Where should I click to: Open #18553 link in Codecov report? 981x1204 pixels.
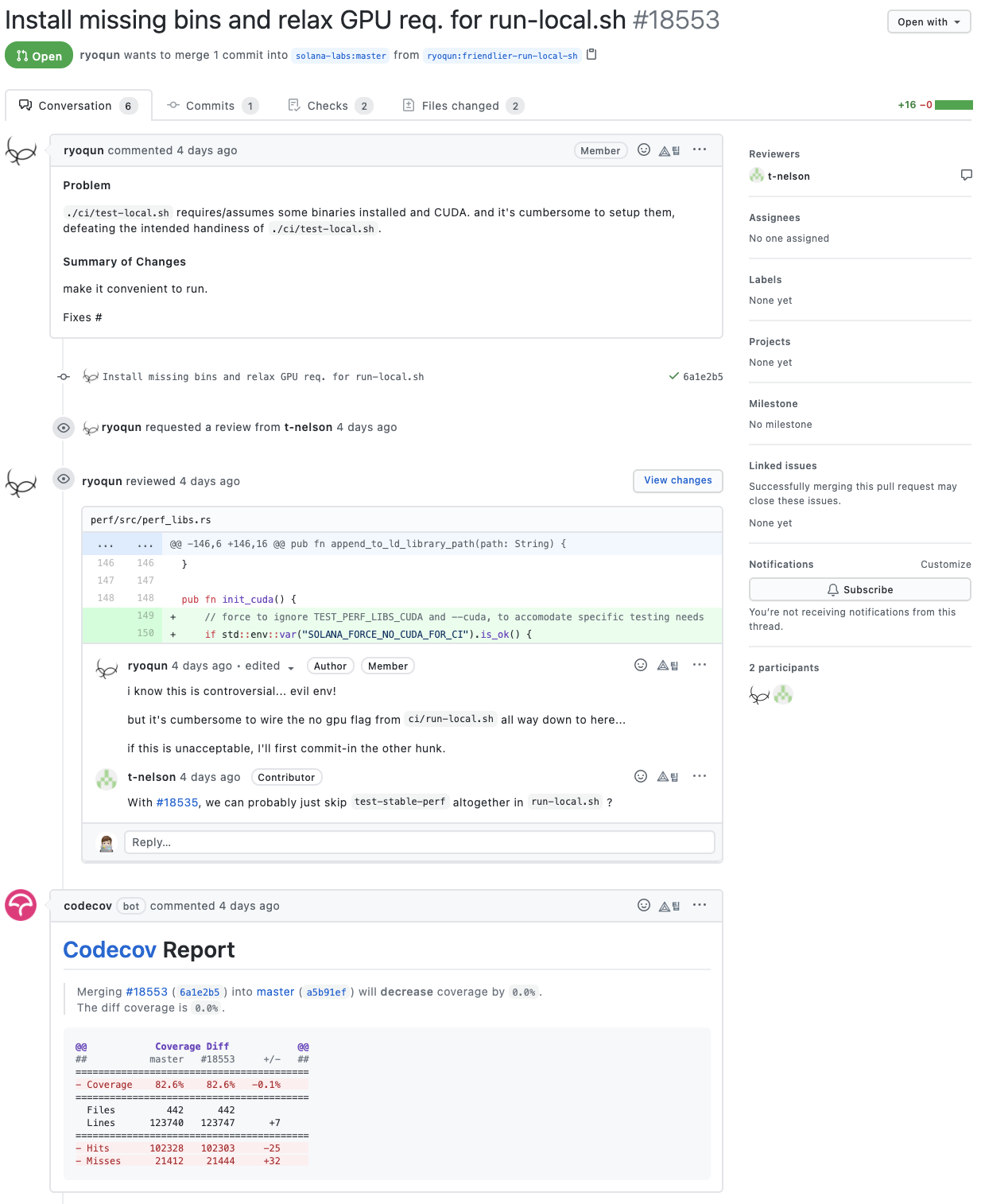click(x=147, y=992)
